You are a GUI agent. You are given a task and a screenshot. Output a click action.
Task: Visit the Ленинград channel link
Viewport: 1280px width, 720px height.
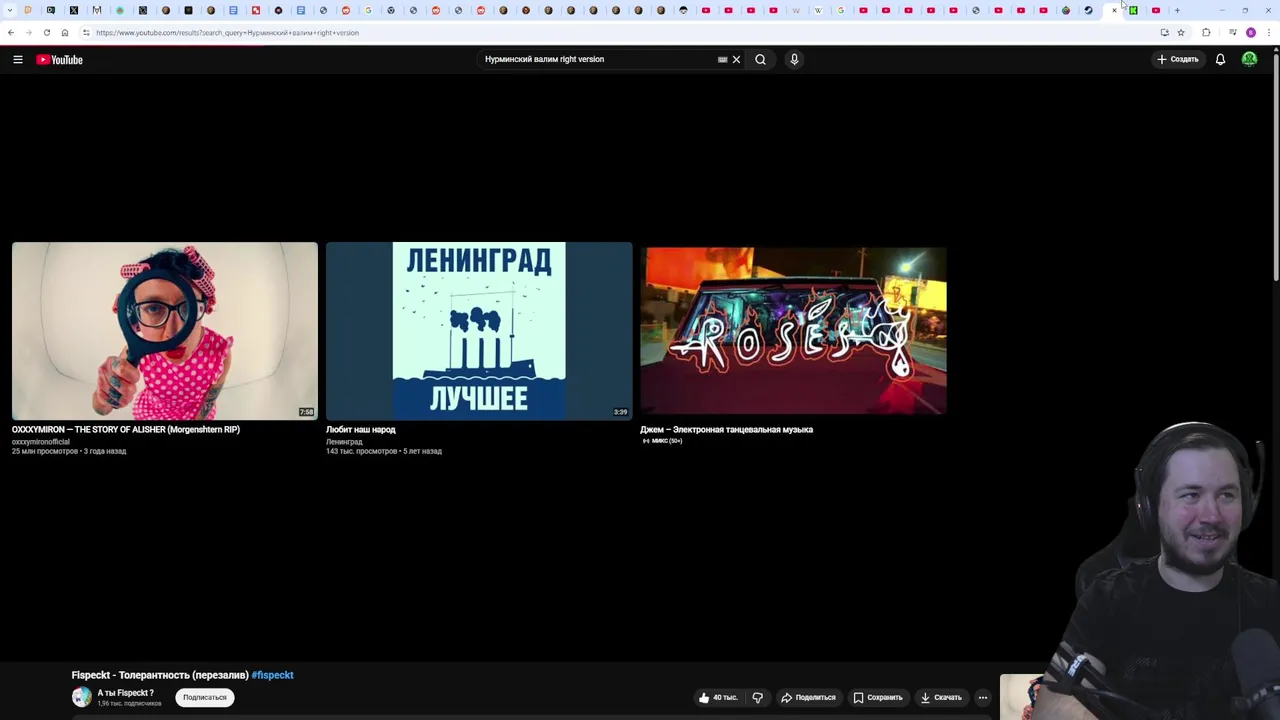(344, 442)
